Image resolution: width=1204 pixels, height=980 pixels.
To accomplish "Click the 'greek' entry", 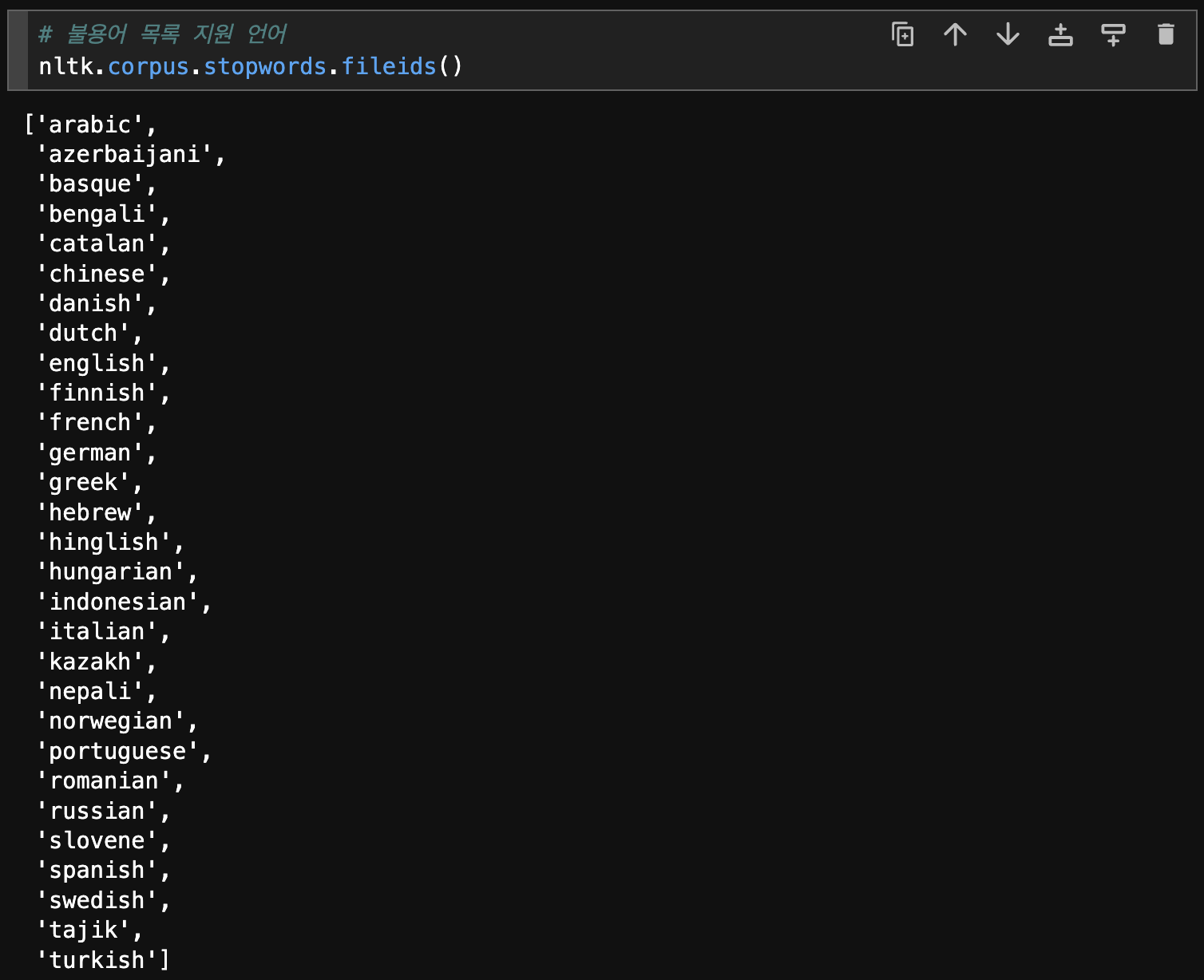I will [83, 482].
